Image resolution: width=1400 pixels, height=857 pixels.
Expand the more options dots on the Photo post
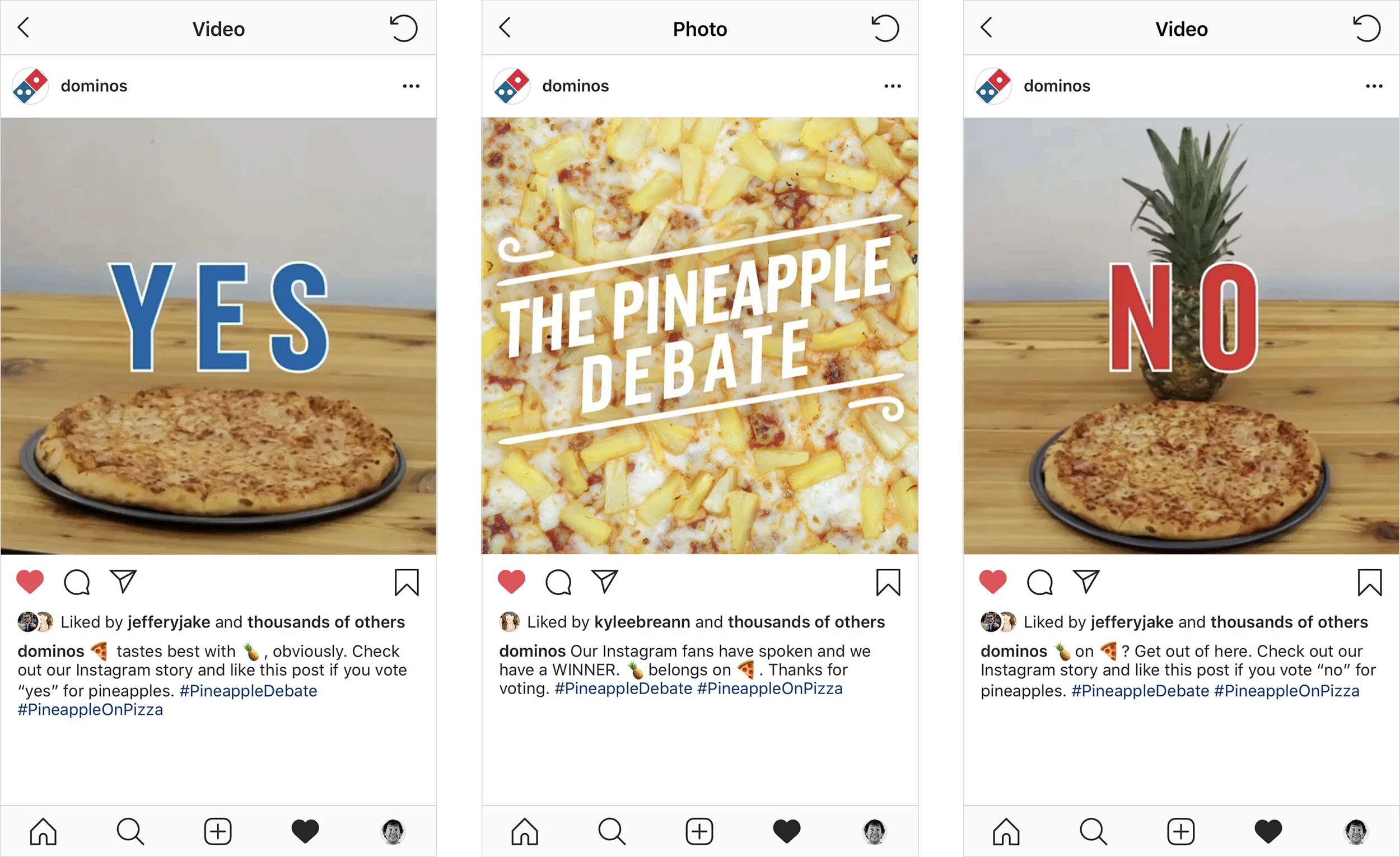[x=893, y=86]
